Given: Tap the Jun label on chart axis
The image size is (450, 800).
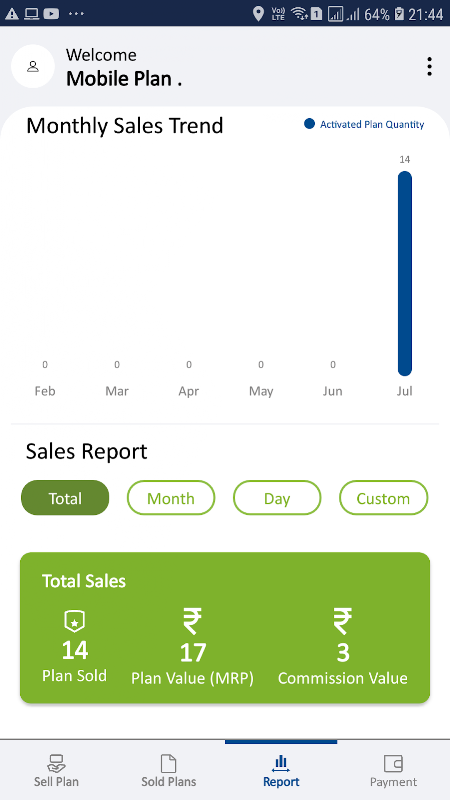Looking at the screenshot, I should (333, 391).
